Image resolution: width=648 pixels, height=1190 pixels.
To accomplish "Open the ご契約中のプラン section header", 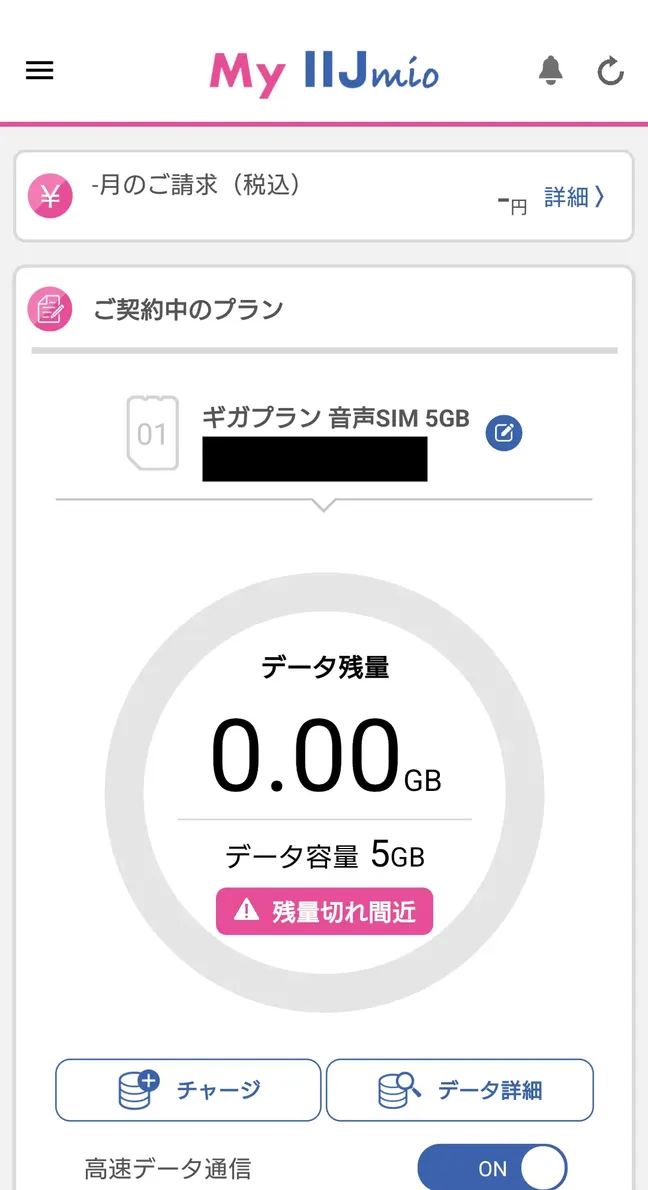I will click(188, 309).
